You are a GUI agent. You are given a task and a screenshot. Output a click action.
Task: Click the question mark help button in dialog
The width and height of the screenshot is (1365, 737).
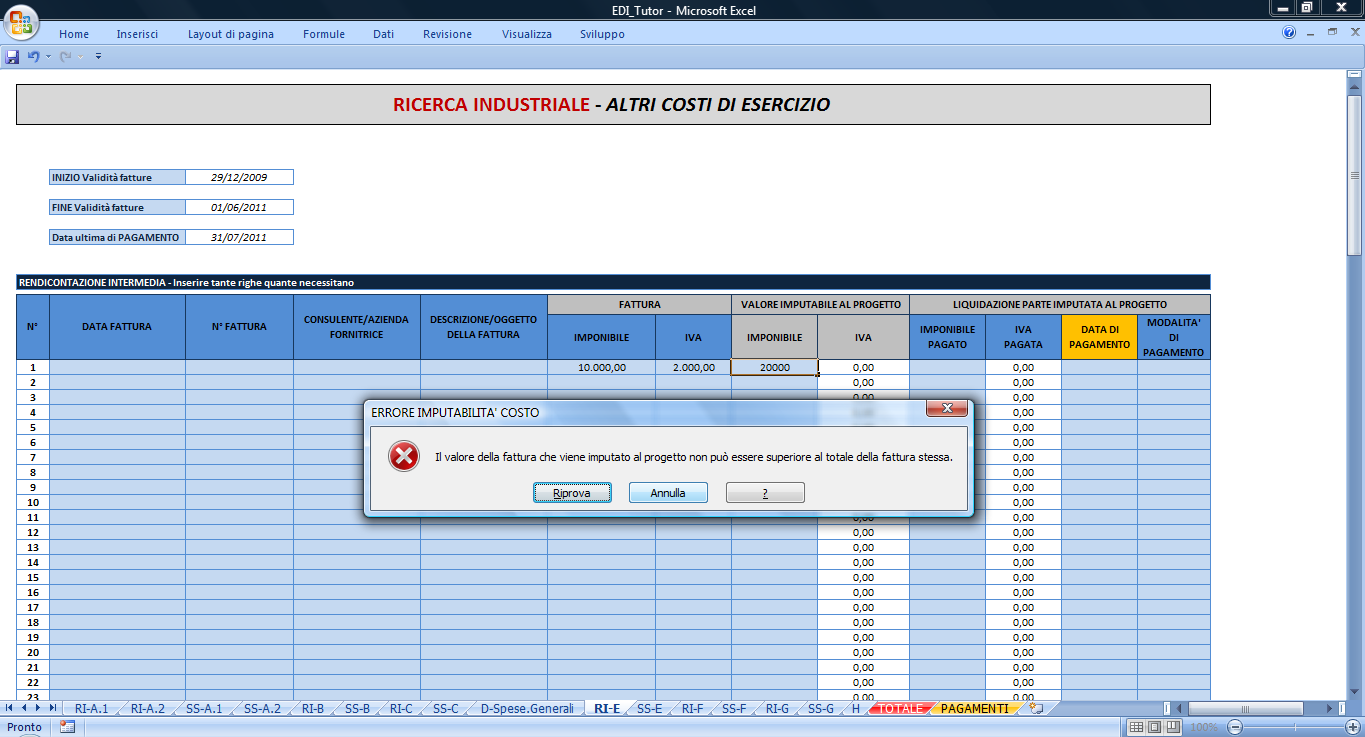[x=765, y=493]
